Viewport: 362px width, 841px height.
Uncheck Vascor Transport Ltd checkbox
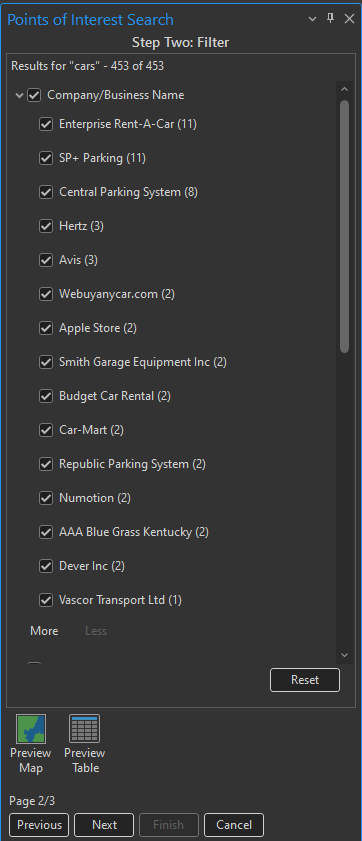pos(46,600)
